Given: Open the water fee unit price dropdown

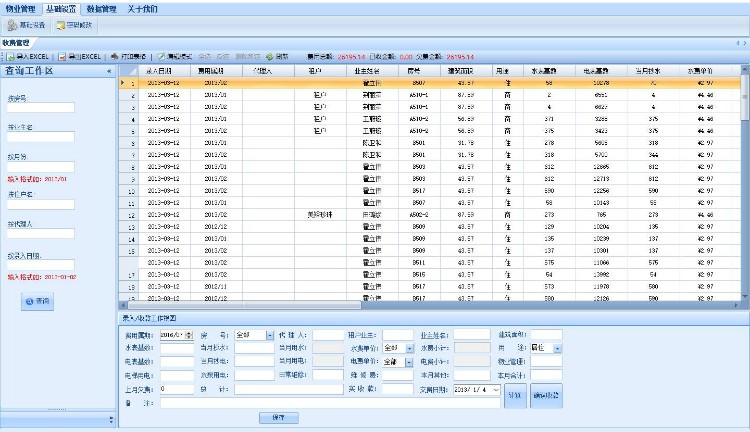Looking at the screenshot, I should tap(409, 348).
